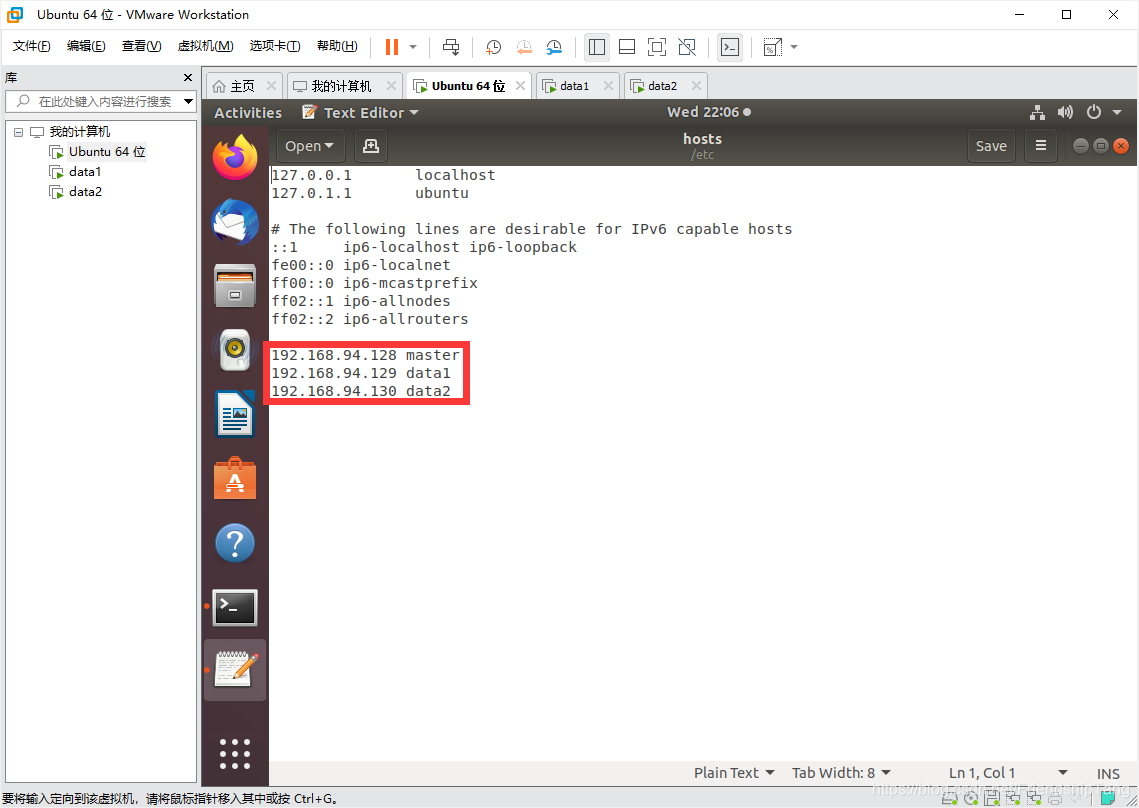Open the snapshot manager wrench-clock icon
Screen dimensions: 1139x808
click(554, 47)
